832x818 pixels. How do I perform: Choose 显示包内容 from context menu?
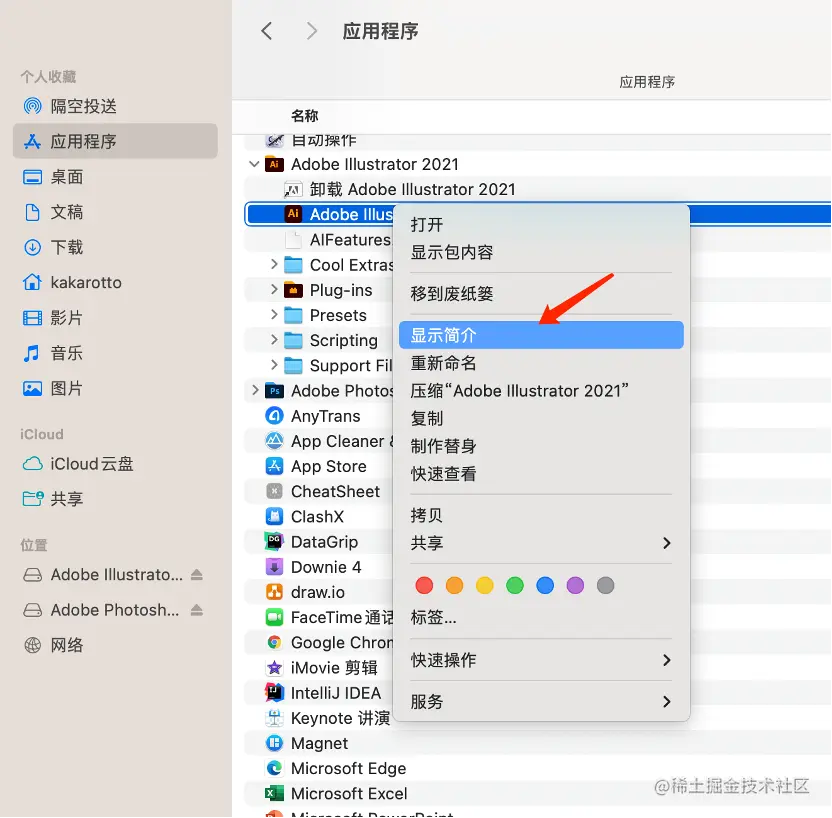point(541,252)
